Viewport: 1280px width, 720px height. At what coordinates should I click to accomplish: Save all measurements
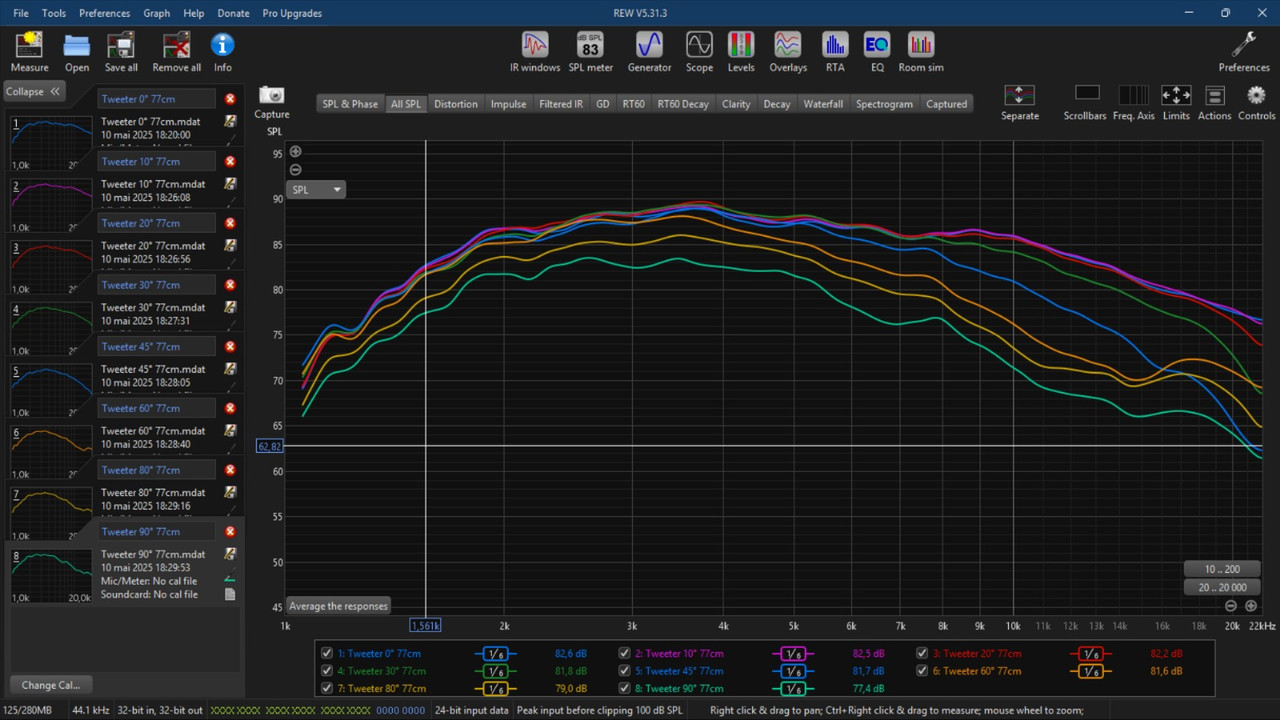point(121,52)
